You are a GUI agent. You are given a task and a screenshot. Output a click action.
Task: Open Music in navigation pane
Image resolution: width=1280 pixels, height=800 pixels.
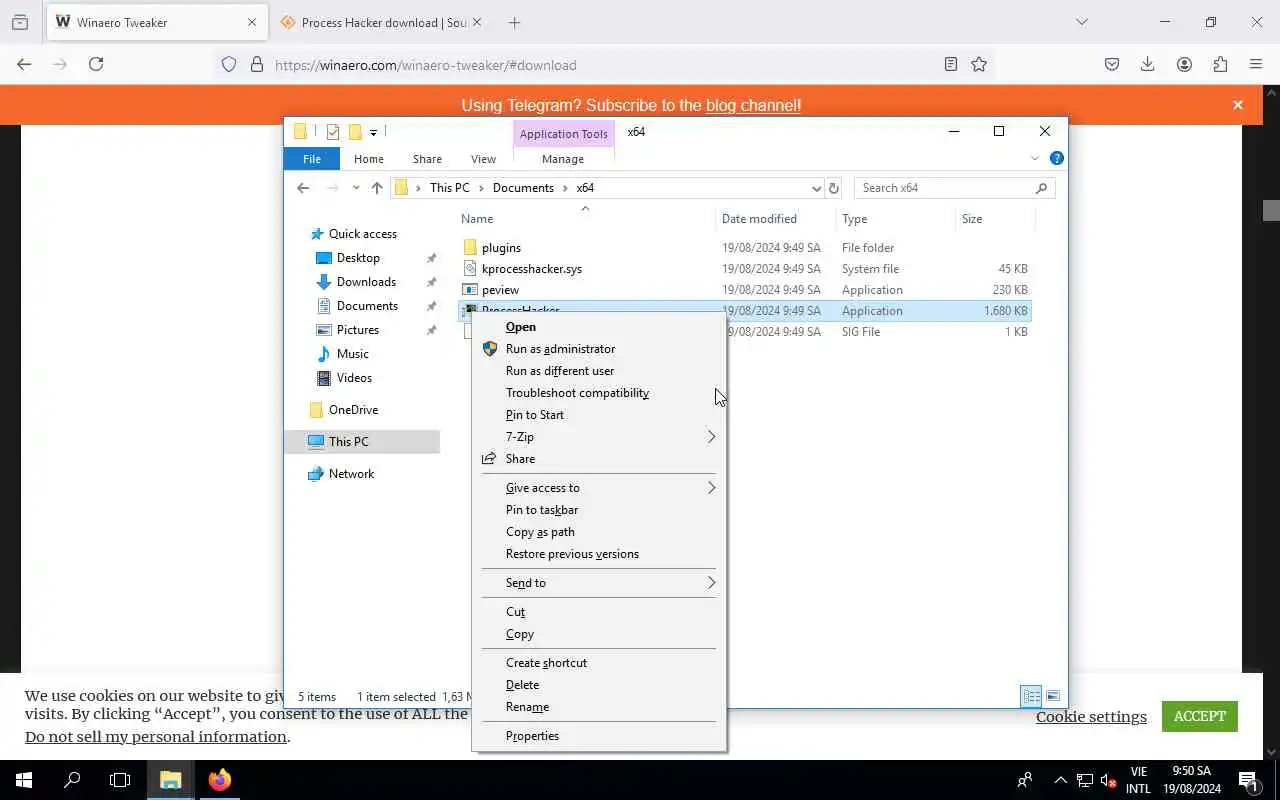tap(353, 354)
